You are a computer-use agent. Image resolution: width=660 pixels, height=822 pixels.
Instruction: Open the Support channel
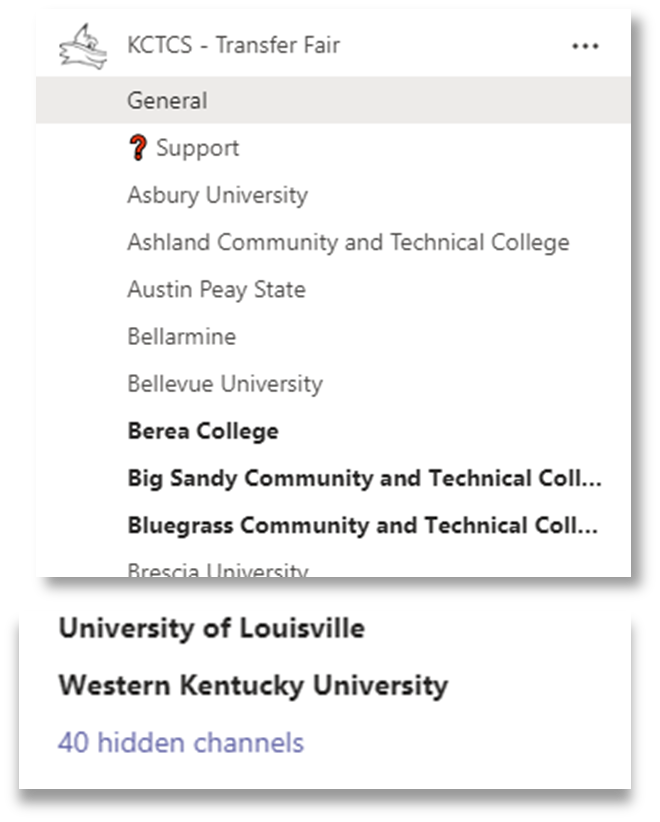click(x=333, y=148)
